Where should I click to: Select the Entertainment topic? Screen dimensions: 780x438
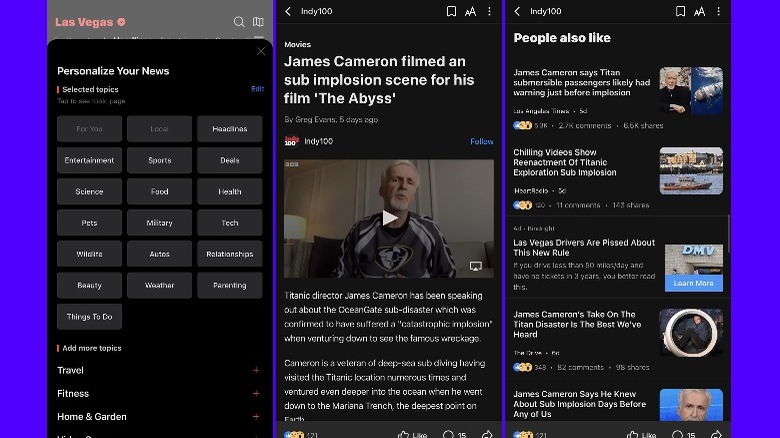coord(89,160)
